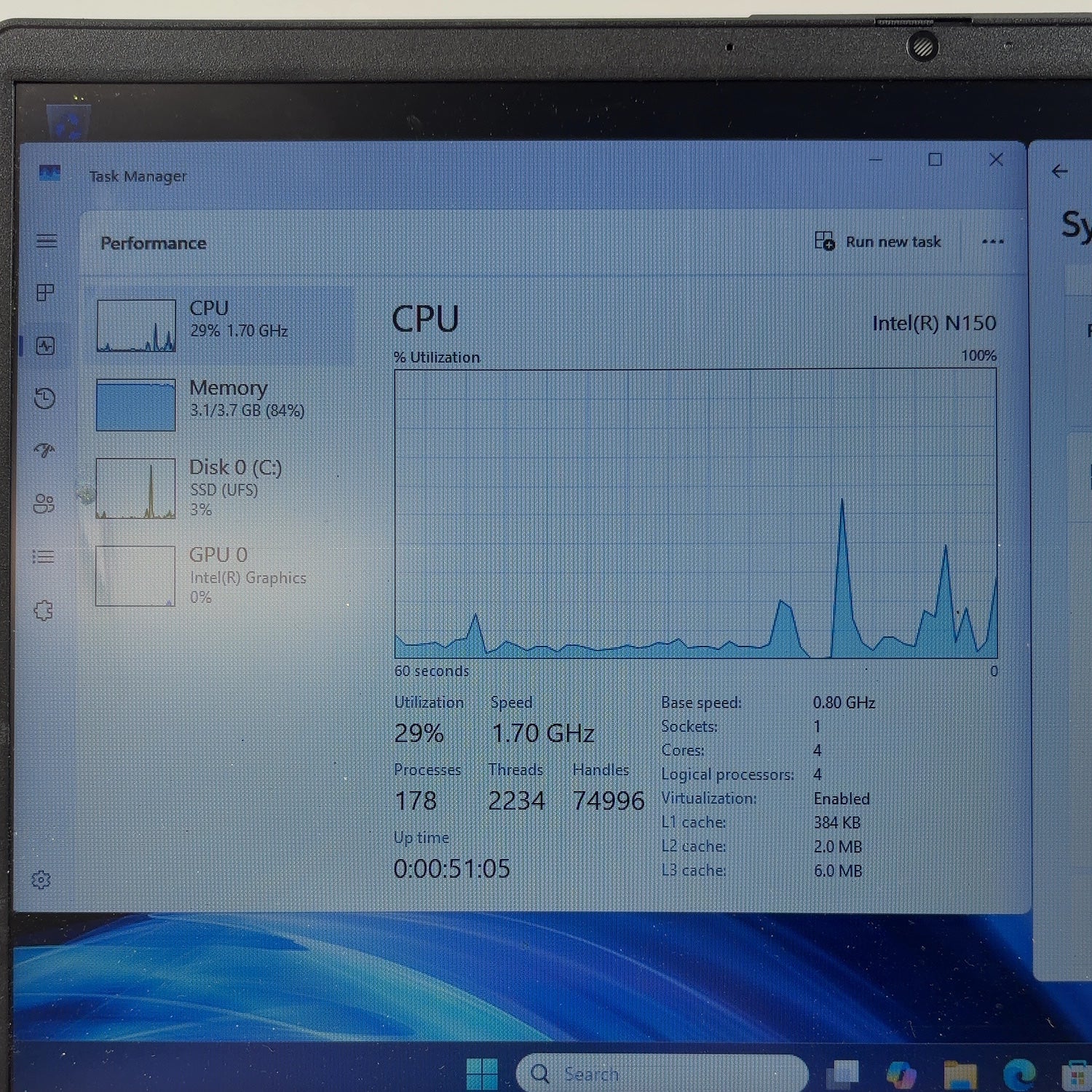Viewport: 1092px width, 1092px height.
Task: Open the Startup apps page icon
Action: click(44, 451)
